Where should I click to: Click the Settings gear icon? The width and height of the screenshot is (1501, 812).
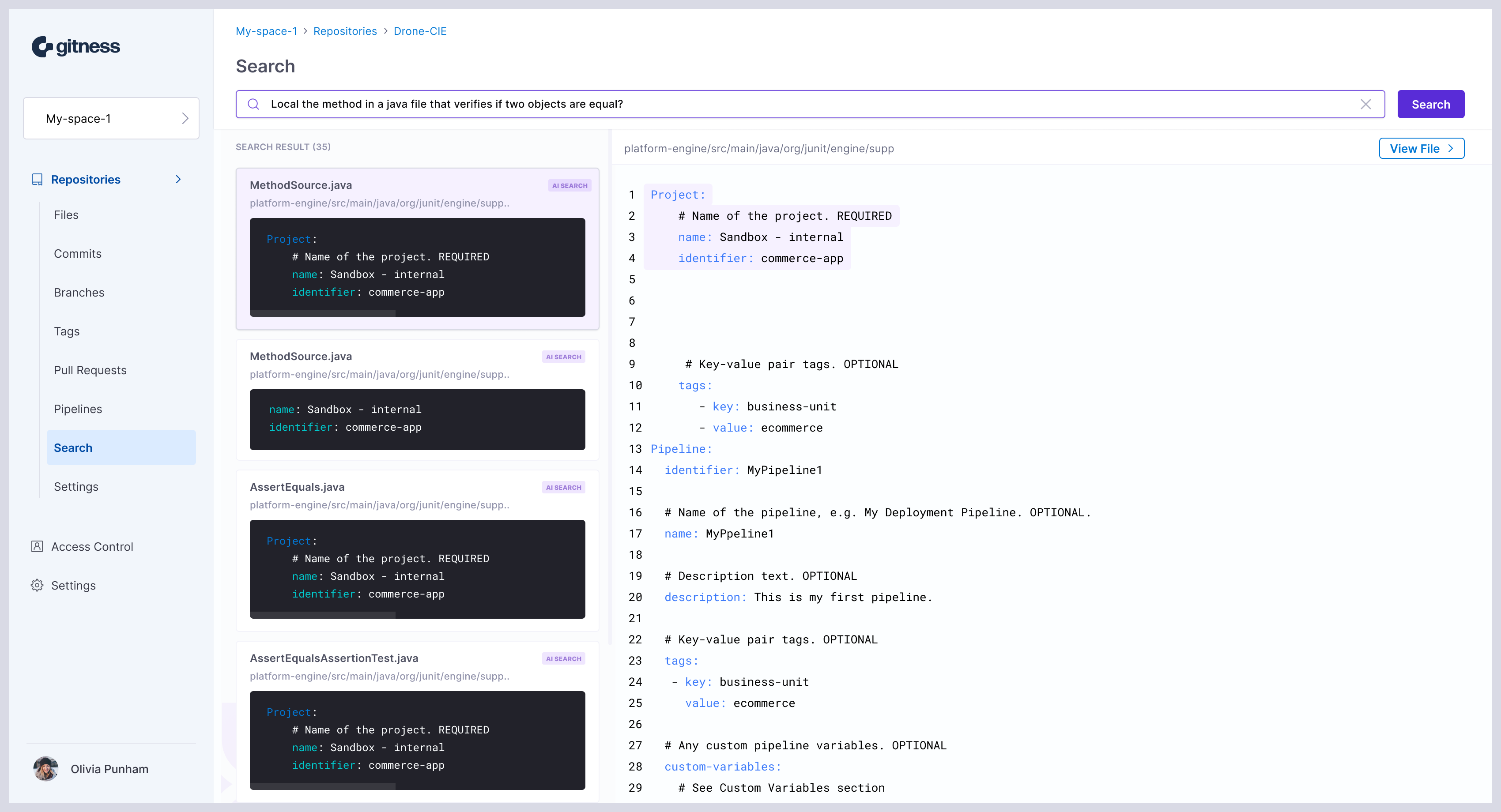click(37, 585)
